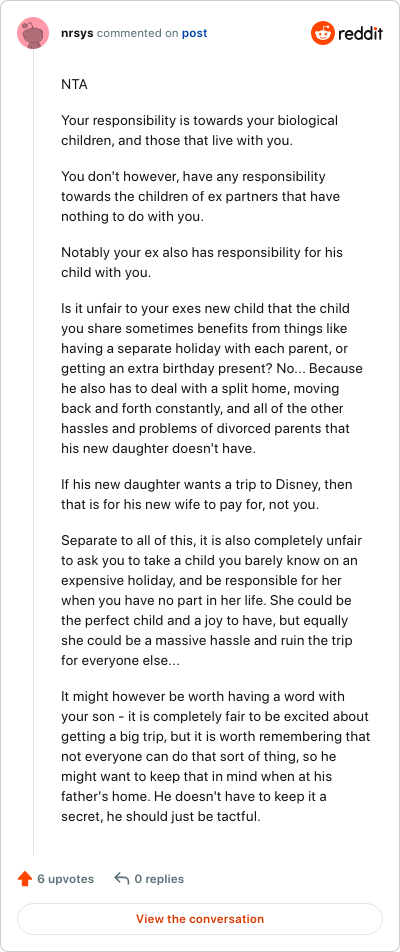Select paragraph starting "Your responsibility is towards"
Screen dimensions: 400x952
200,130
